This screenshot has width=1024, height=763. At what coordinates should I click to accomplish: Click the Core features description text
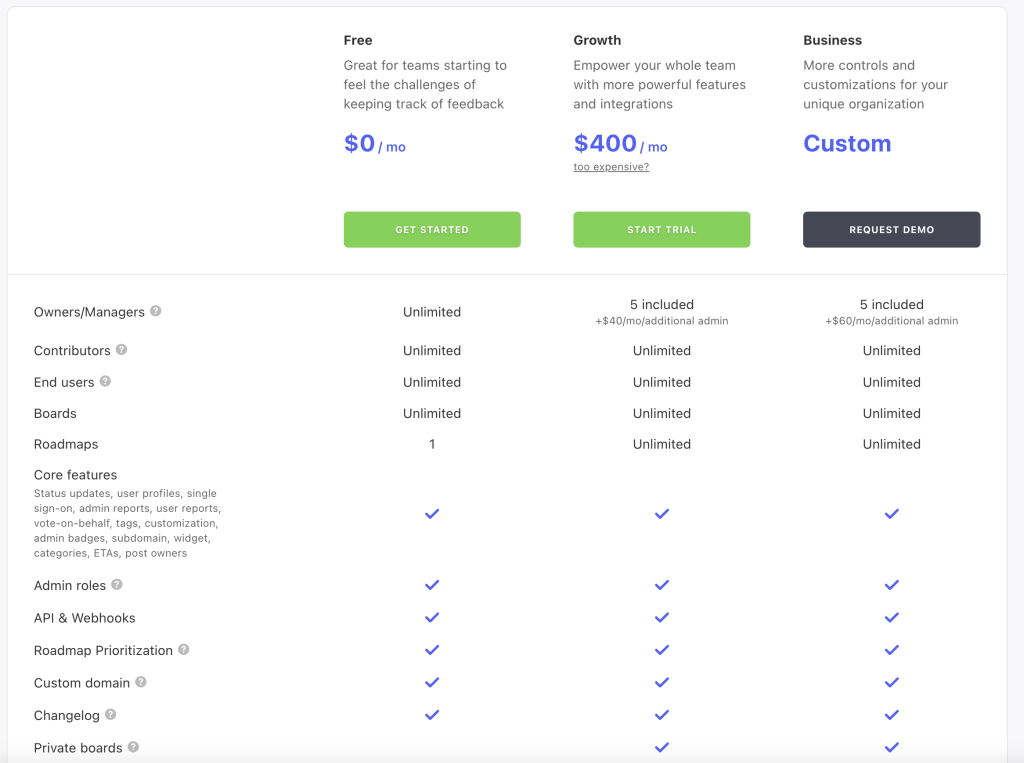[x=128, y=523]
